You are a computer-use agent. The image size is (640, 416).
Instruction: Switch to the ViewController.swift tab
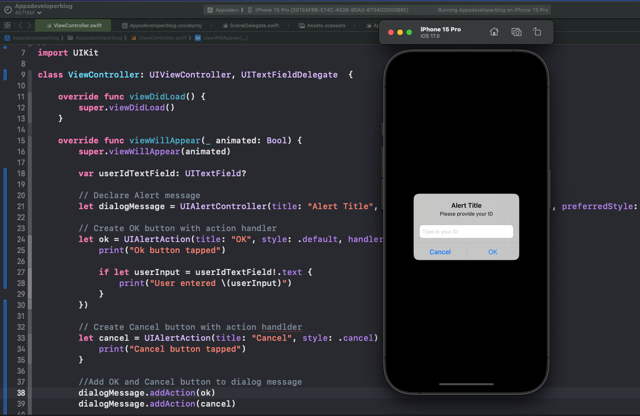[73, 25]
